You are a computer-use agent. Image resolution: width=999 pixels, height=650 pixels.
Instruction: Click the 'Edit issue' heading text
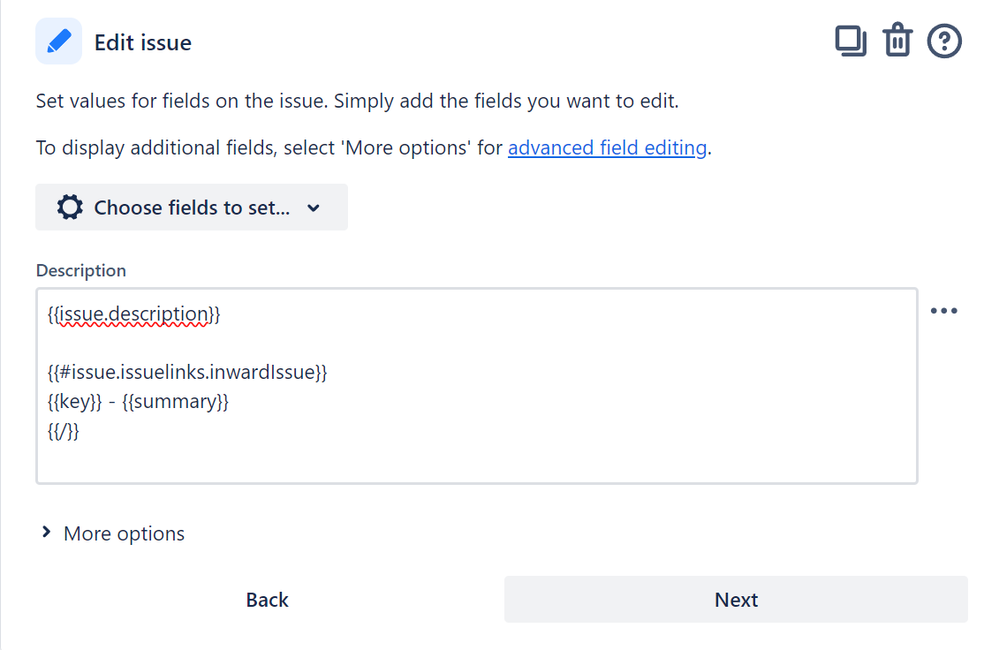[x=143, y=43]
